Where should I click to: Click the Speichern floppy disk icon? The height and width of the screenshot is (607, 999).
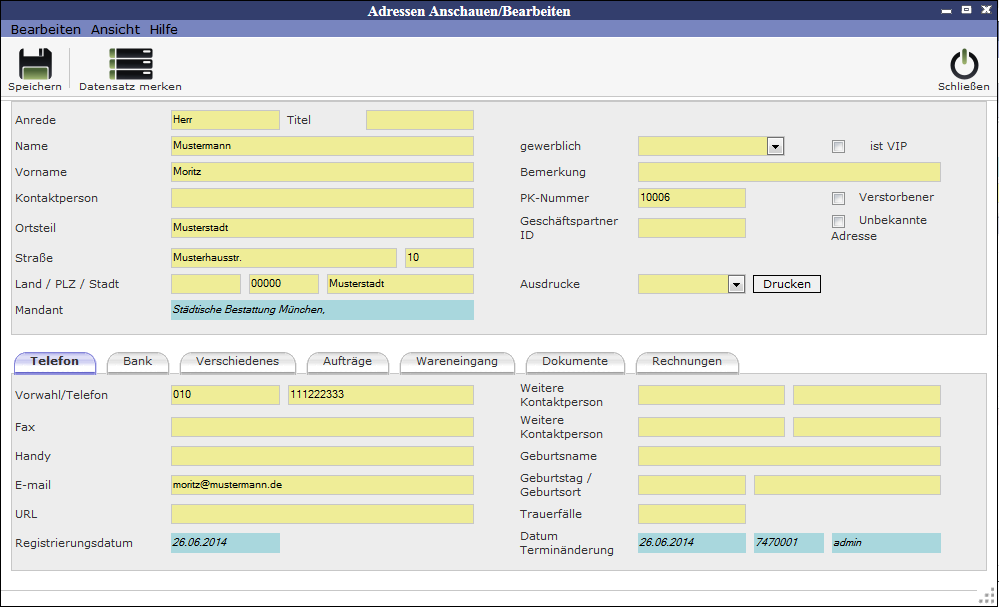(x=35, y=64)
